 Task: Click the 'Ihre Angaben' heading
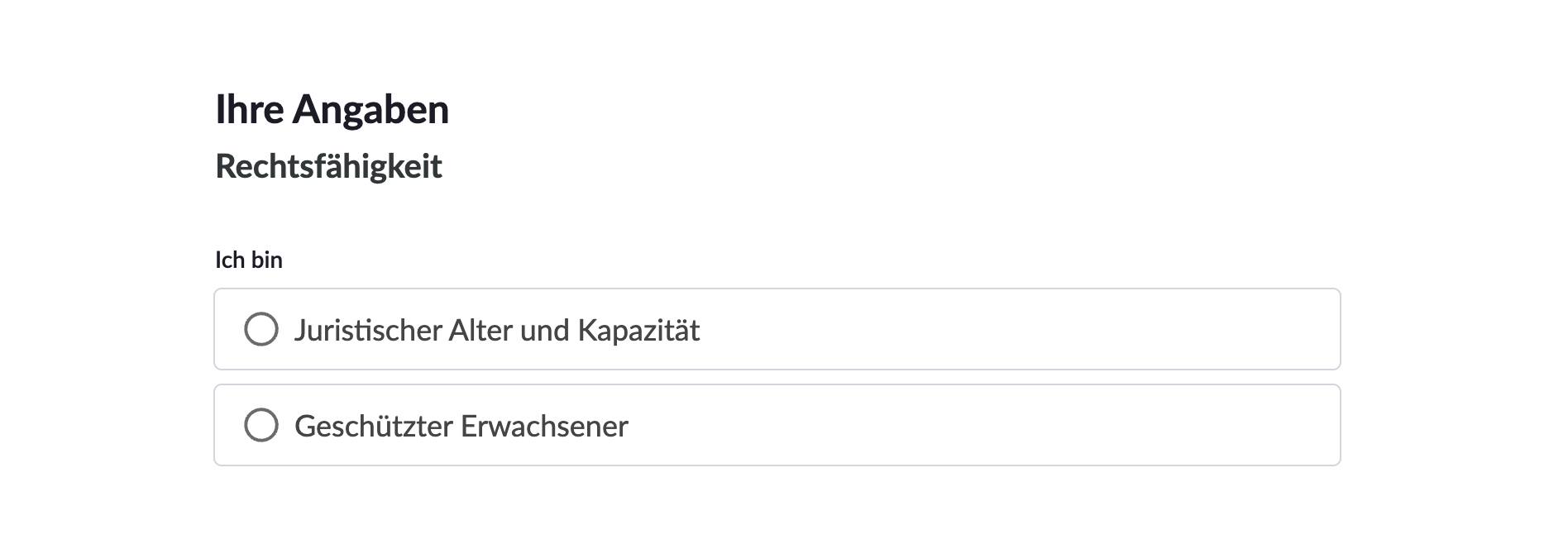coord(332,107)
